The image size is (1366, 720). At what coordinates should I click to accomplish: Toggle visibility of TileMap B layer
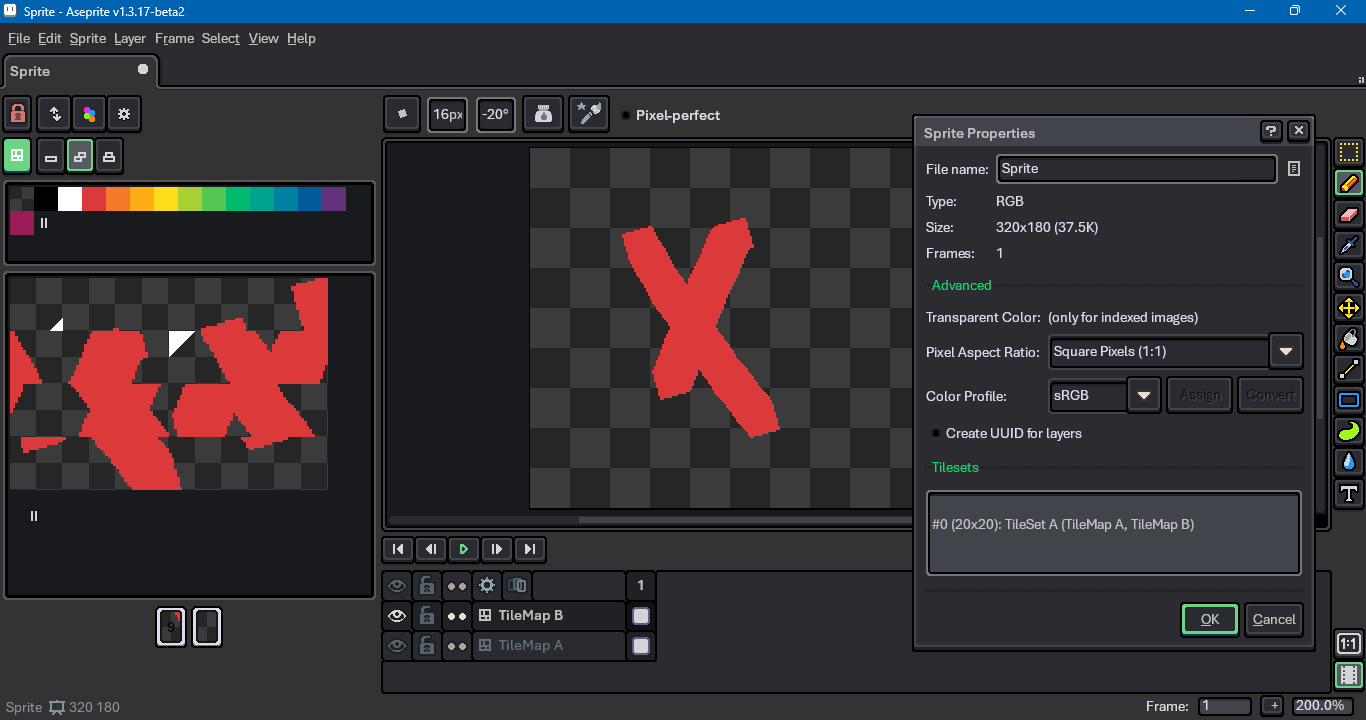(x=397, y=616)
